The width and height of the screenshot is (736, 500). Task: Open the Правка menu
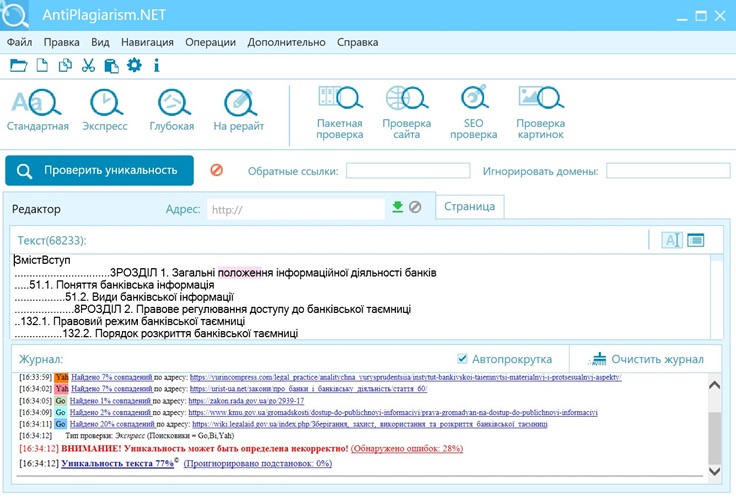(61, 42)
